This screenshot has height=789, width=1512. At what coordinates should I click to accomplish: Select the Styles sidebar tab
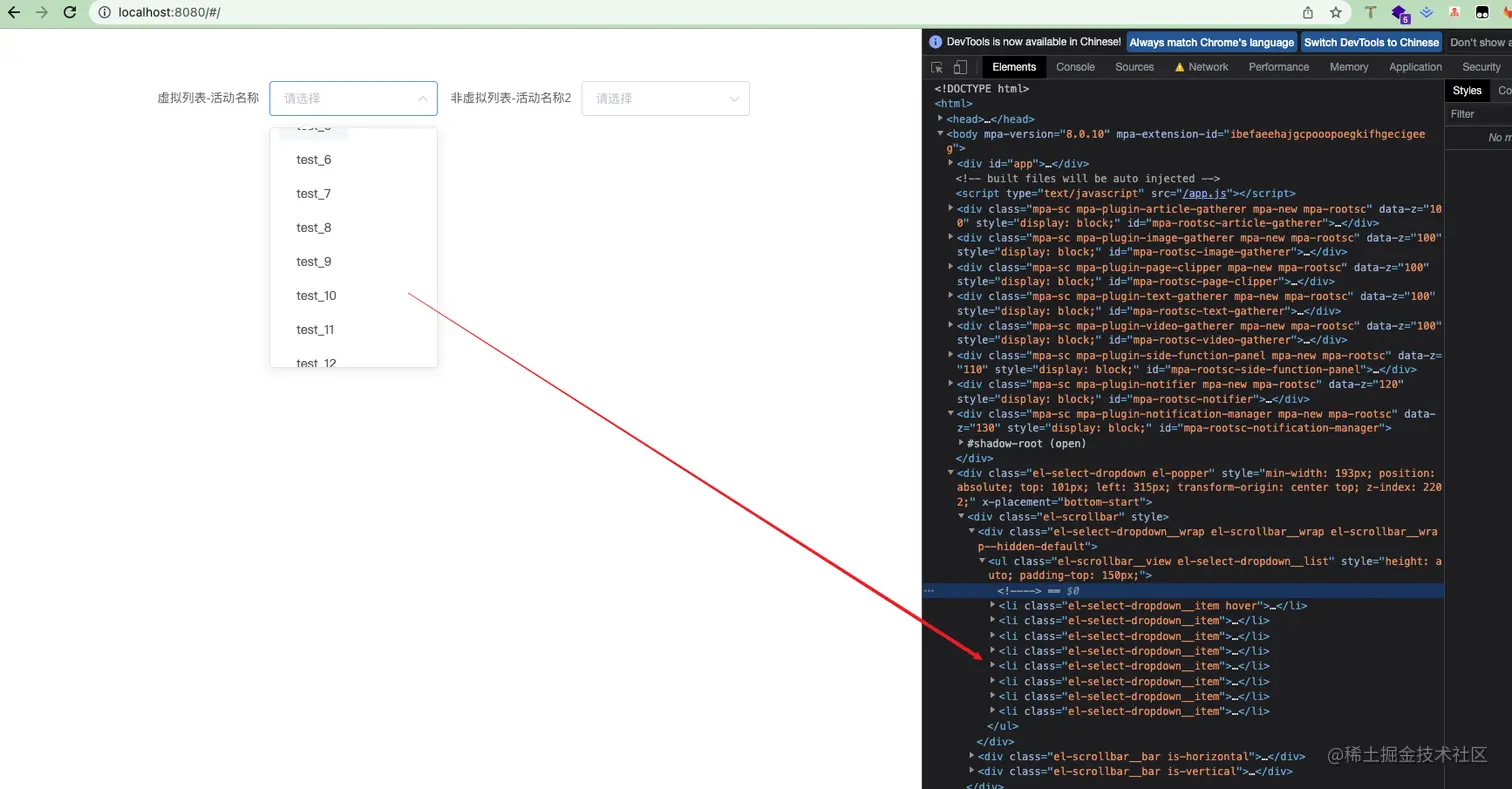pyautogui.click(x=1467, y=90)
